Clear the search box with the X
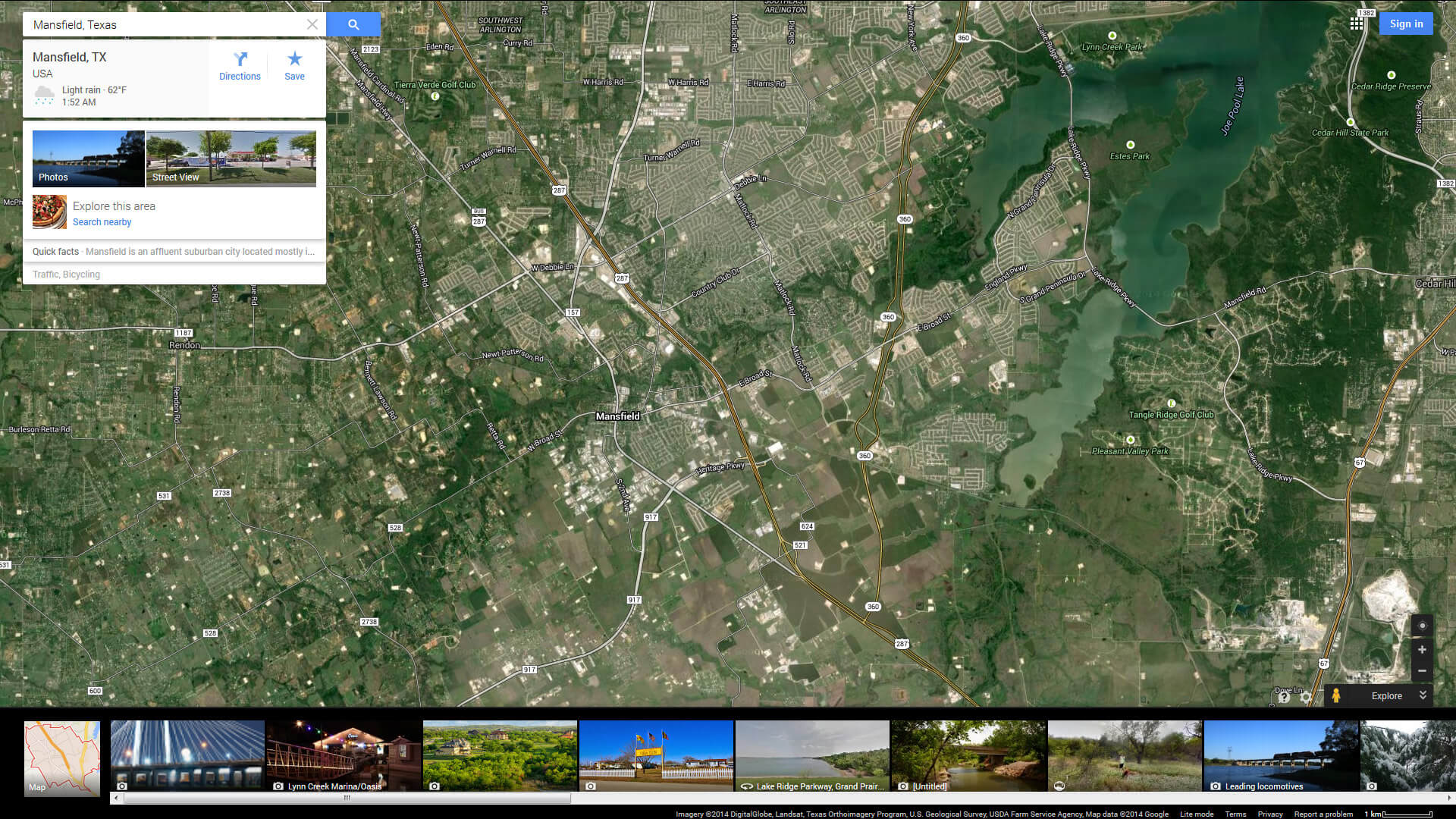 coord(312,24)
